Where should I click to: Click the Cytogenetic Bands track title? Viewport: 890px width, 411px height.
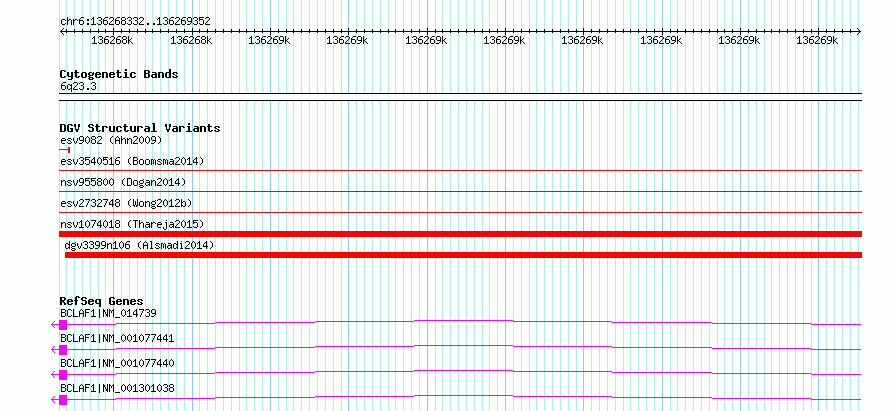(119, 74)
